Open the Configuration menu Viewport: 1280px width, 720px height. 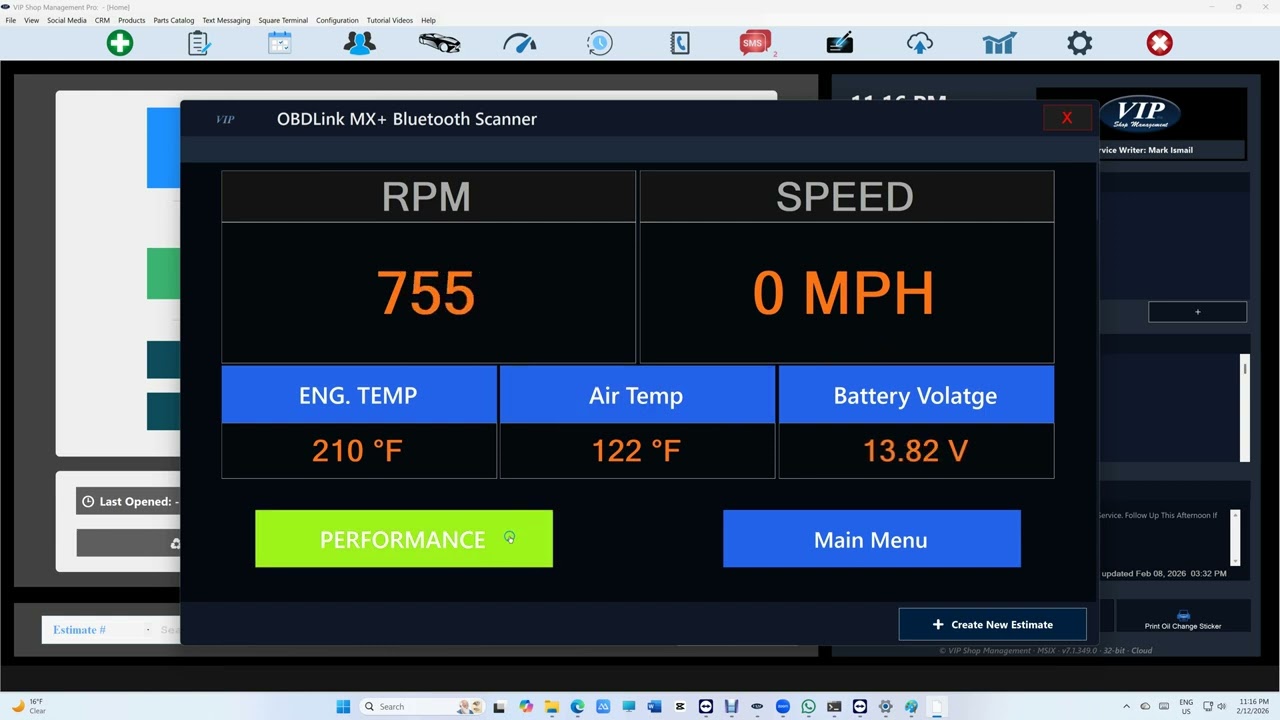pyautogui.click(x=337, y=20)
